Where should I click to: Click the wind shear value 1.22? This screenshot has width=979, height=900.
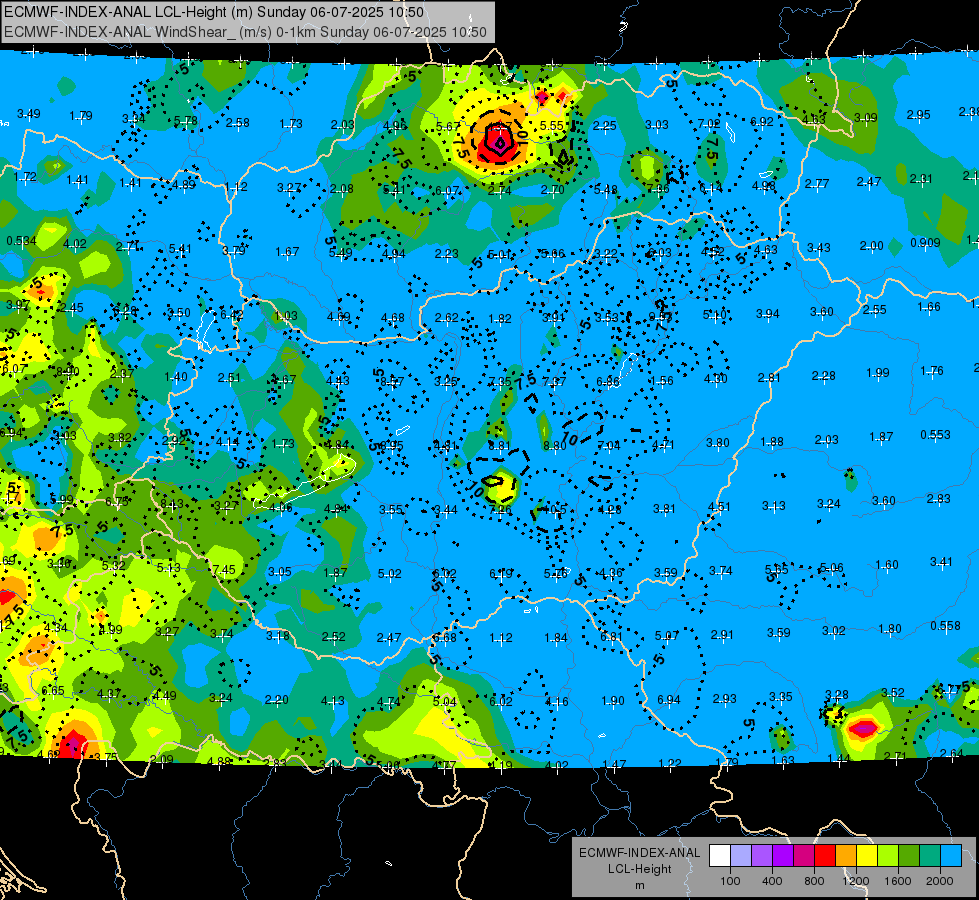tap(671, 764)
